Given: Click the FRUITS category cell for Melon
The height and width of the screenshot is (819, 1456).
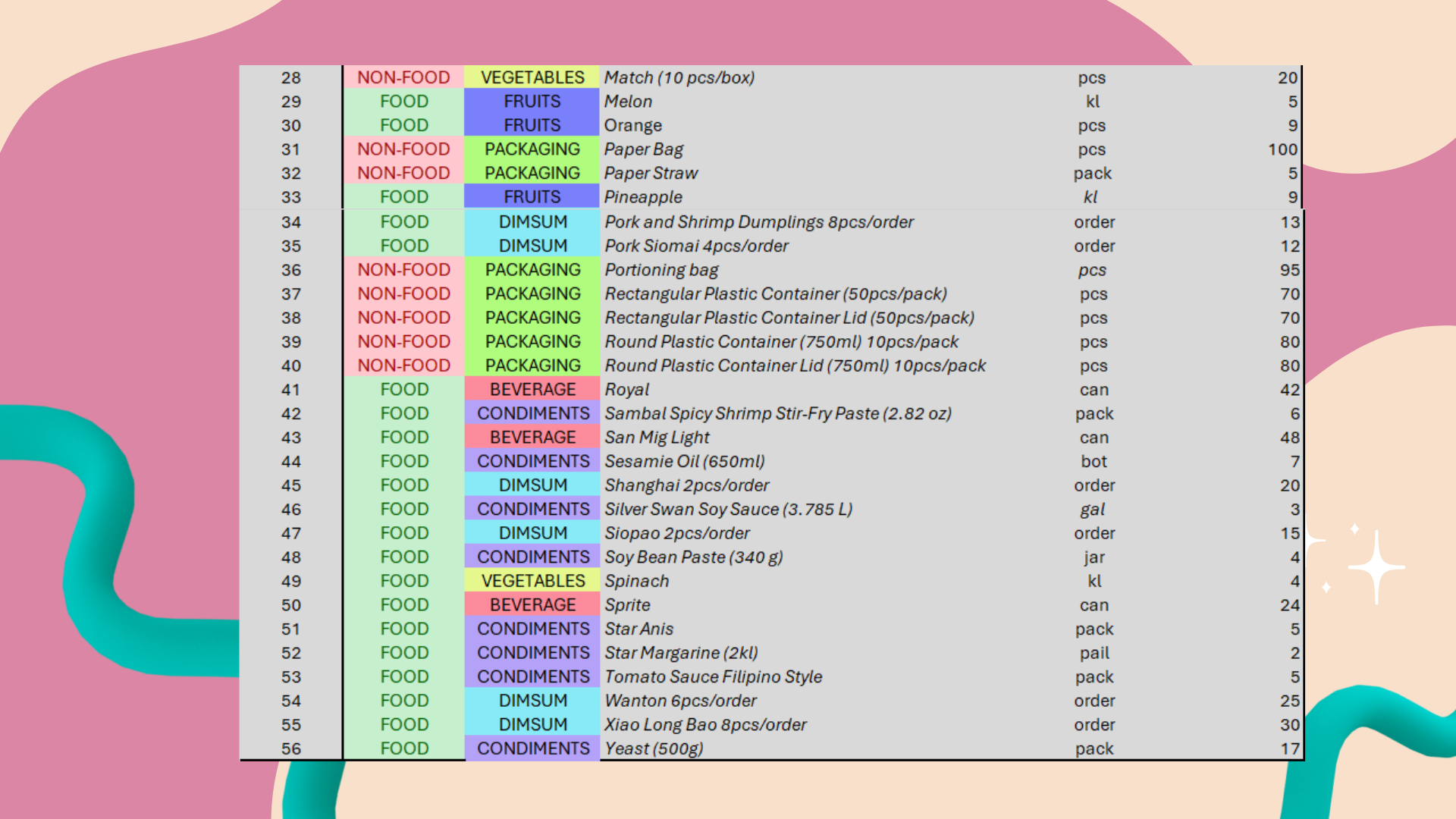Looking at the screenshot, I should (x=531, y=101).
